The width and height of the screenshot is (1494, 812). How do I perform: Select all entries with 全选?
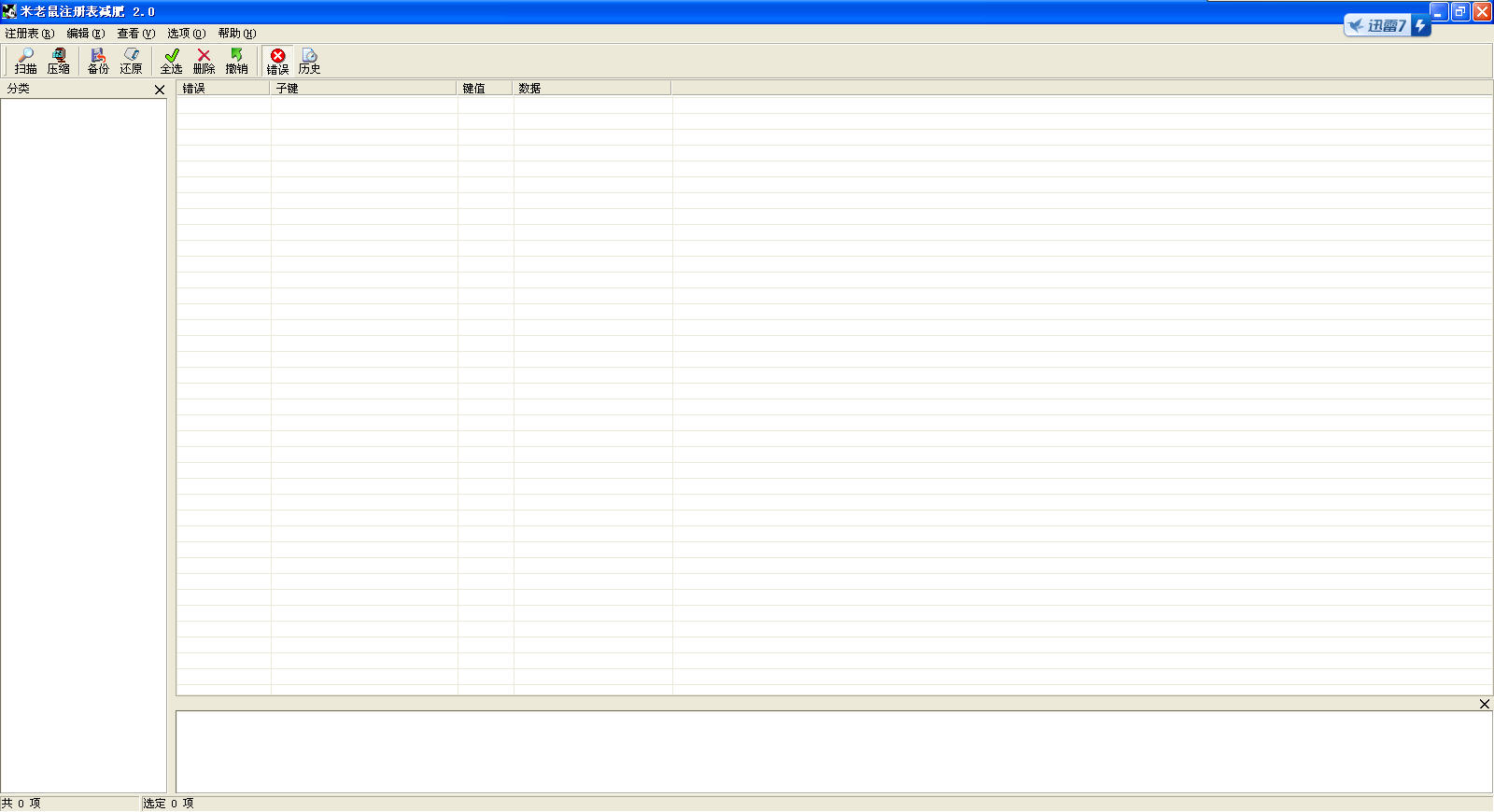click(x=171, y=62)
